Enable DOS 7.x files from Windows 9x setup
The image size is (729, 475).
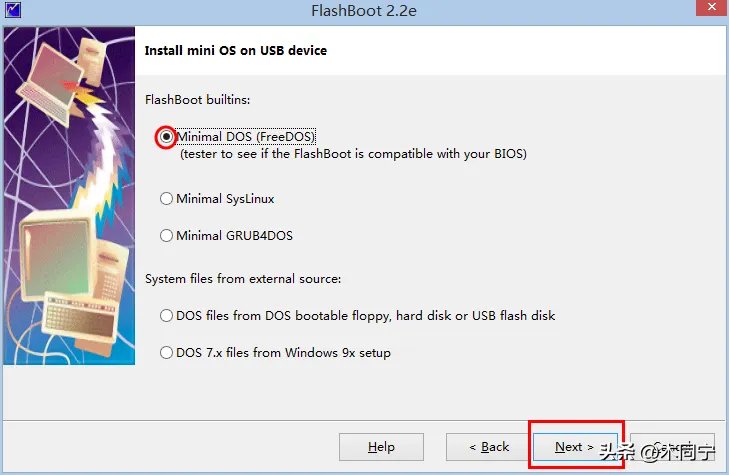tap(166, 353)
